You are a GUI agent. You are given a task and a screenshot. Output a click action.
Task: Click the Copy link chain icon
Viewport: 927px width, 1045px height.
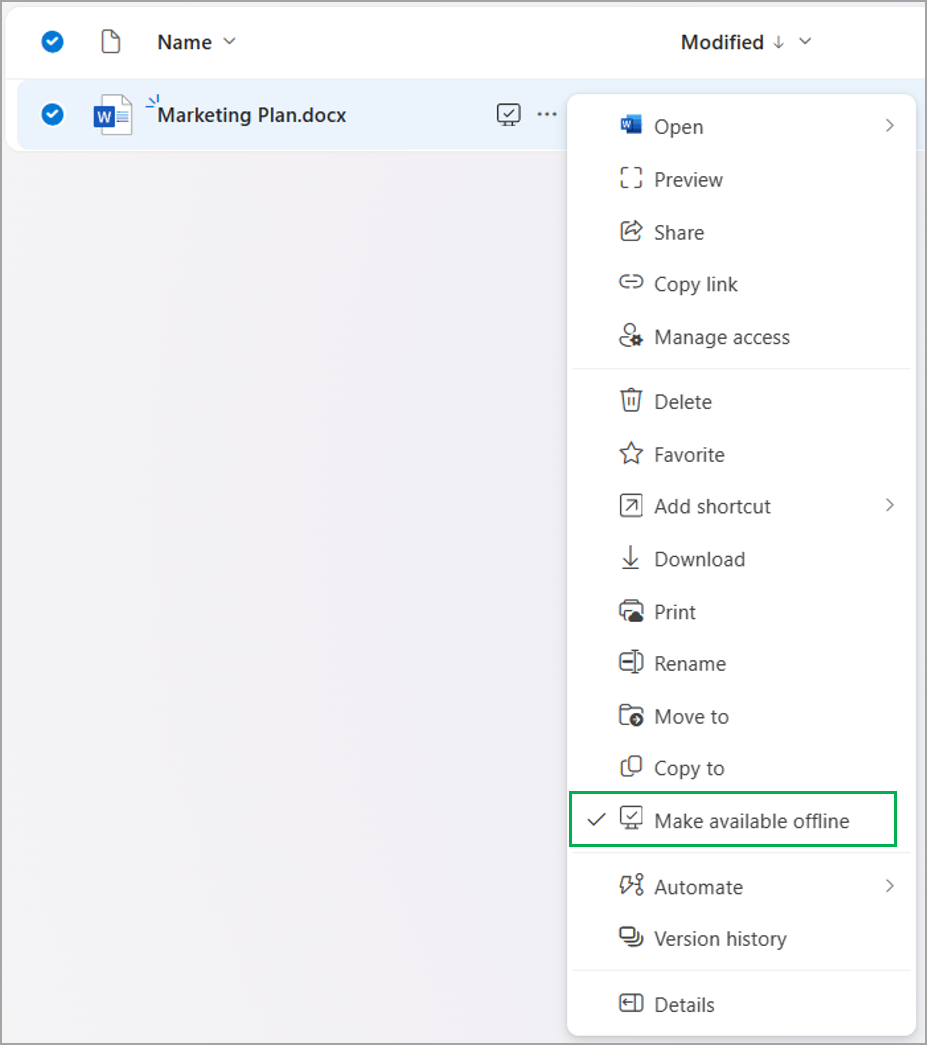pos(630,283)
